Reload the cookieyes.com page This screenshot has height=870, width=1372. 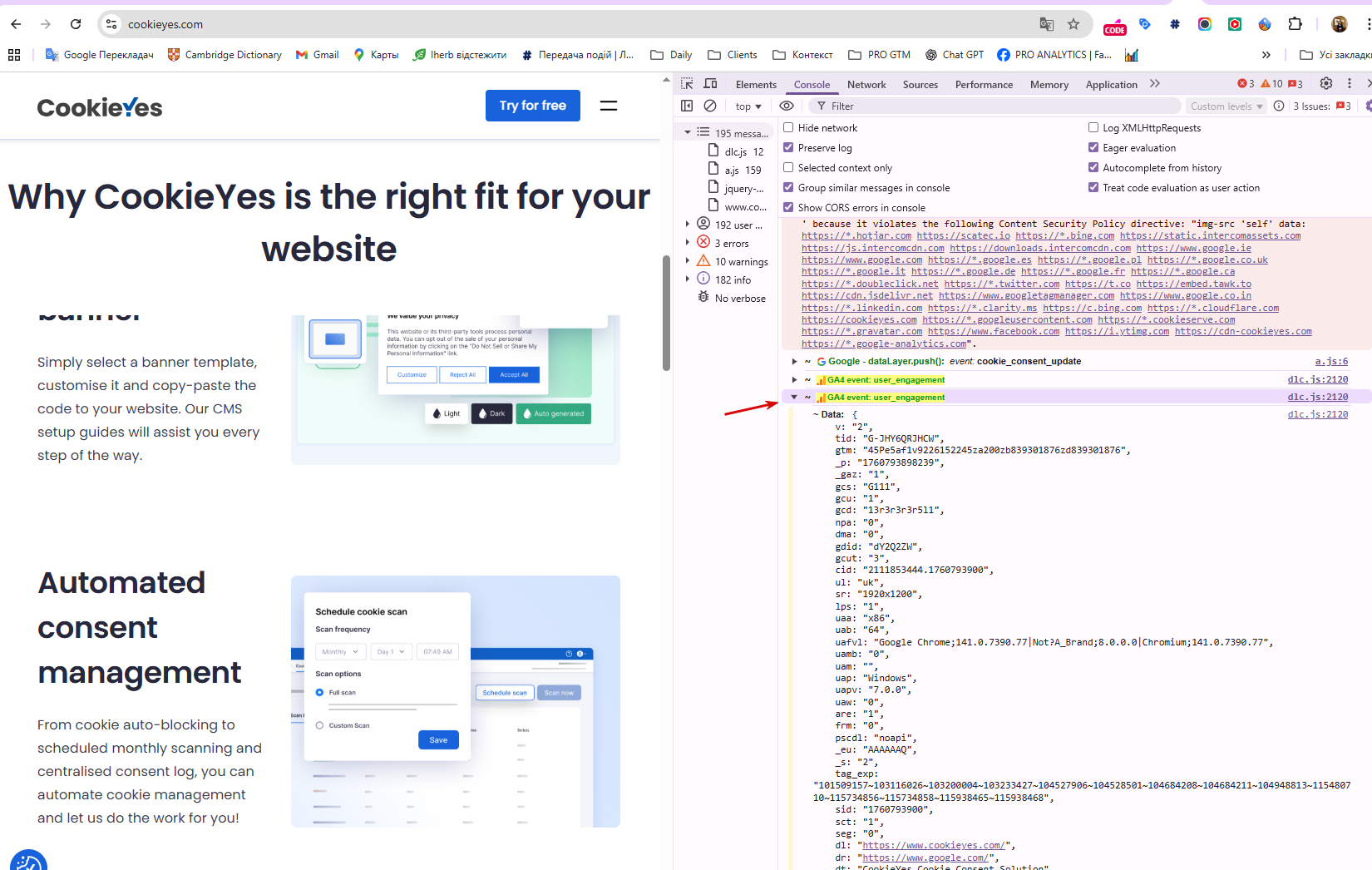coord(76,24)
